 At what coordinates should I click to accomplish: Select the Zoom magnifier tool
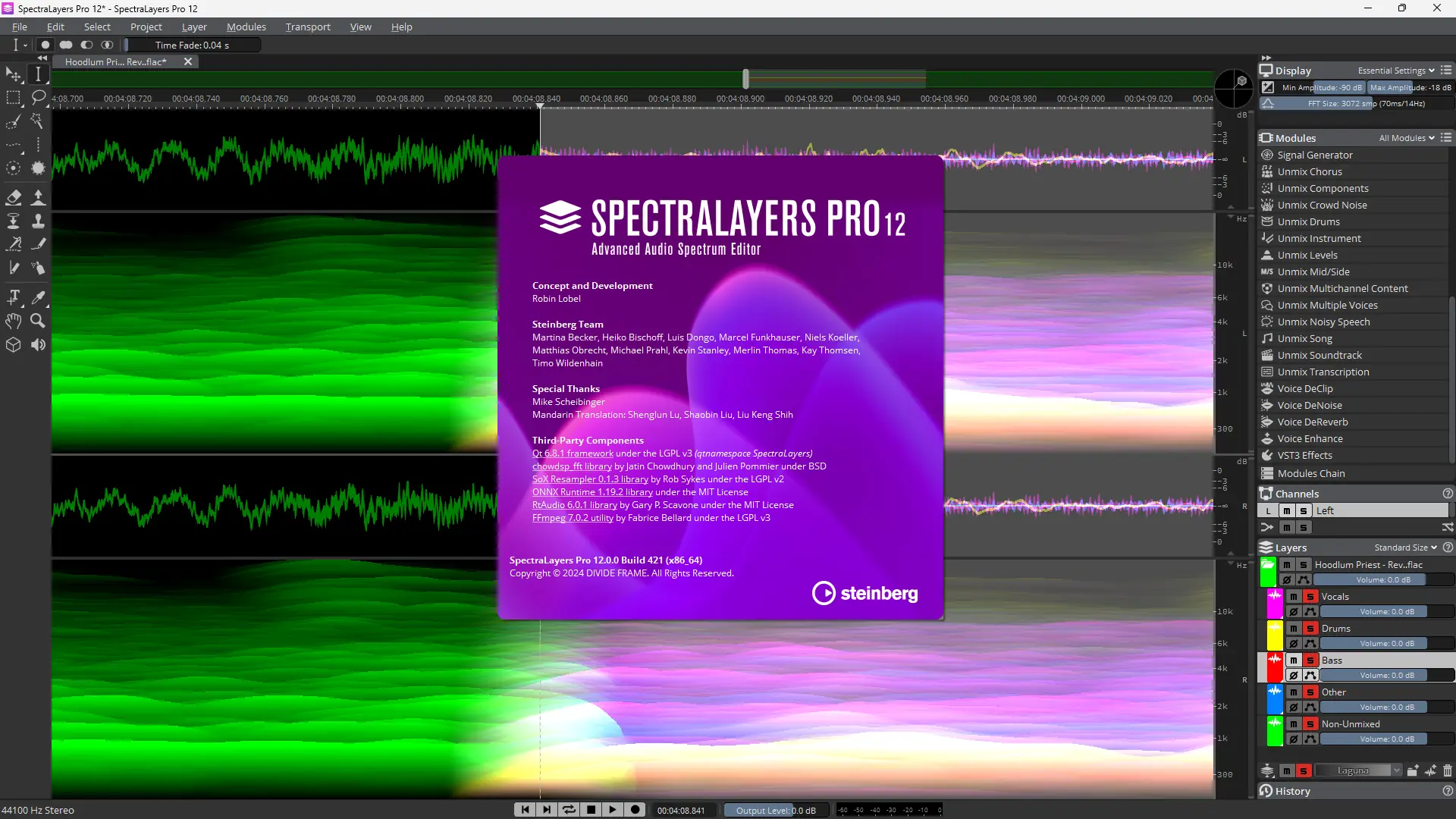(x=38, y=321)
